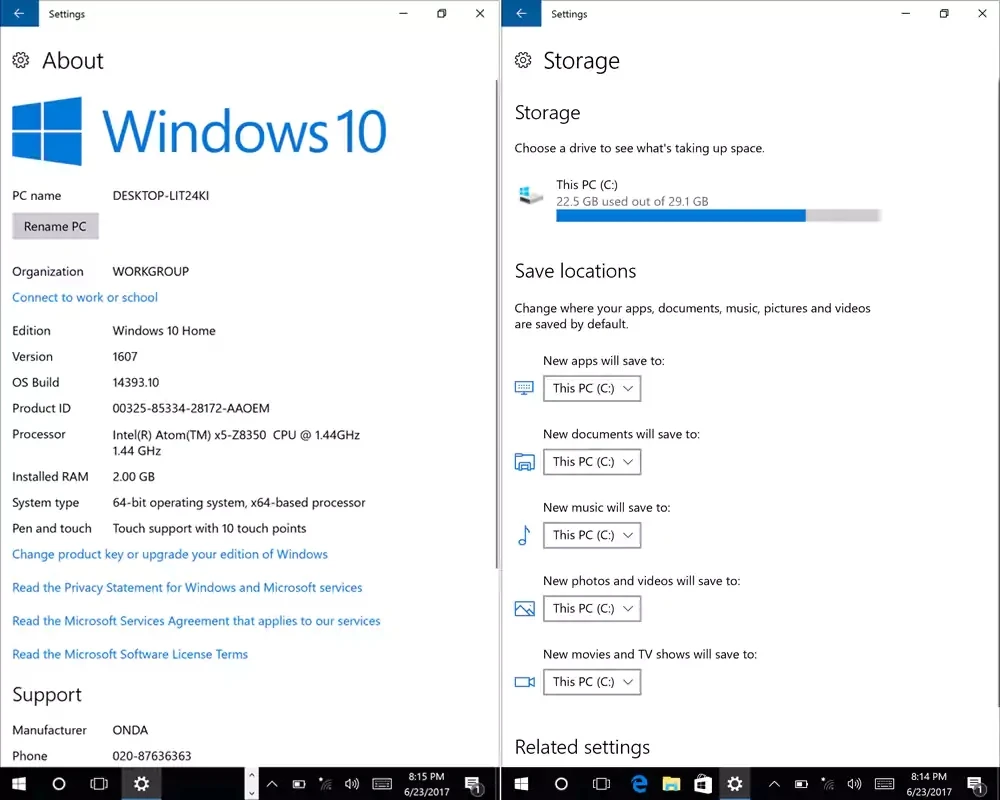Select Installed RAM 2.00 GB value

(x=133, y=477)
